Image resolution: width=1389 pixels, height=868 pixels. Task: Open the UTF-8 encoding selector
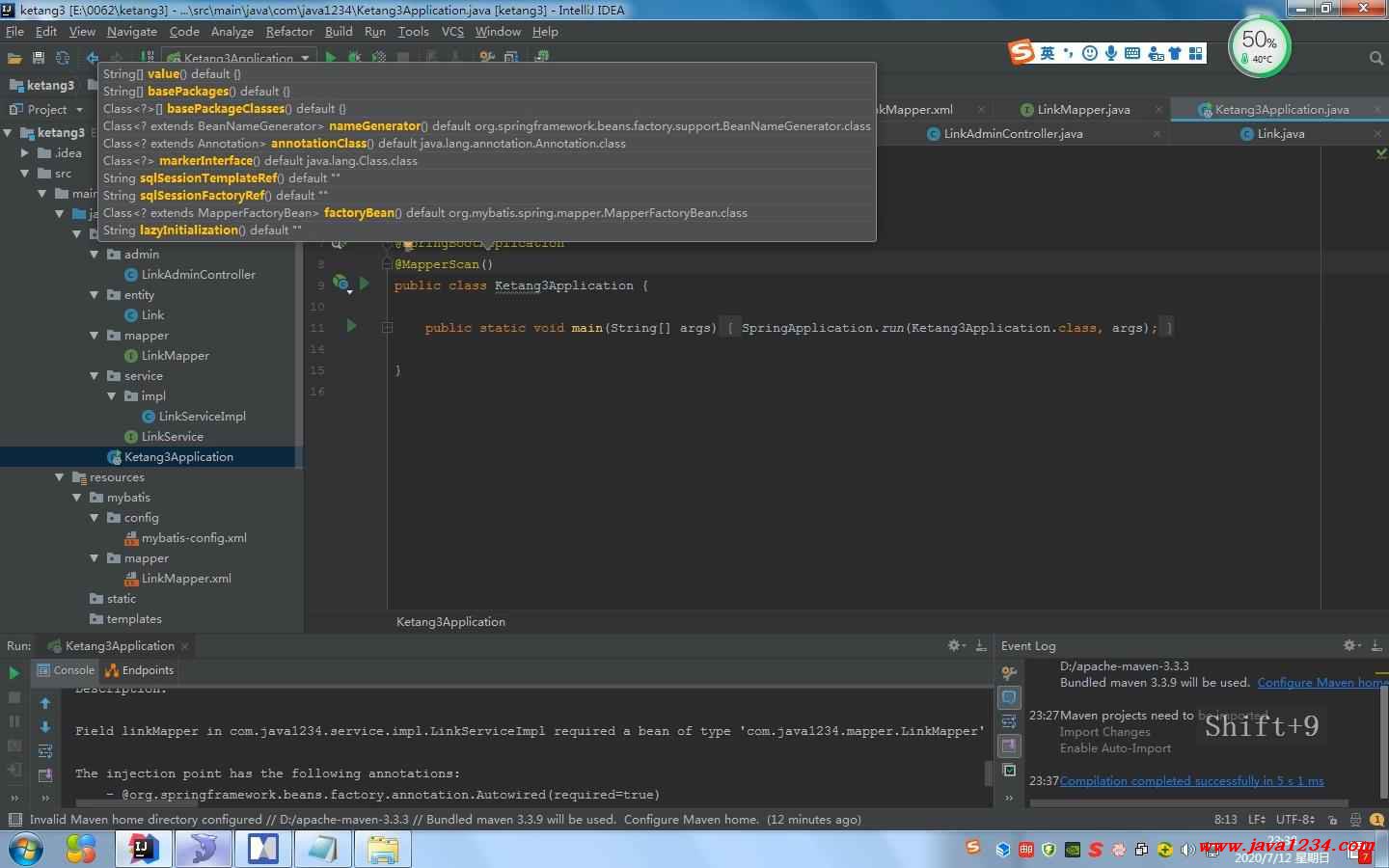[x=1295, y=820]
